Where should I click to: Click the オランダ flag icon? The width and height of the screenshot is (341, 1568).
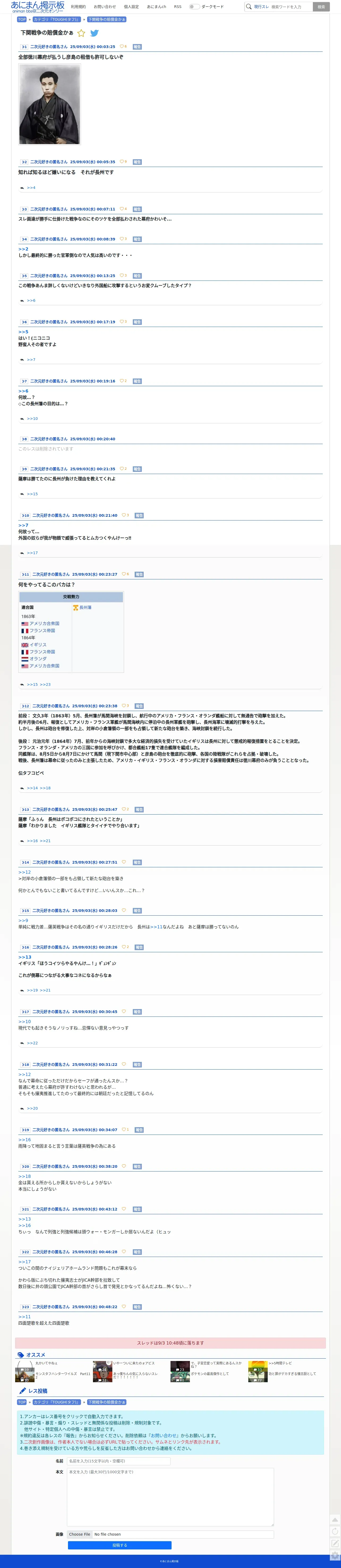25,659
